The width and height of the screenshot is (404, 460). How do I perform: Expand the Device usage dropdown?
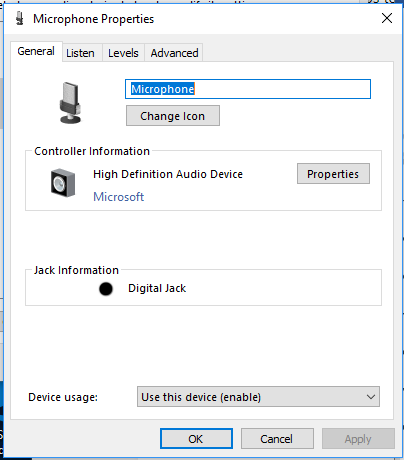pyautogui.click(x=258, y=397)
